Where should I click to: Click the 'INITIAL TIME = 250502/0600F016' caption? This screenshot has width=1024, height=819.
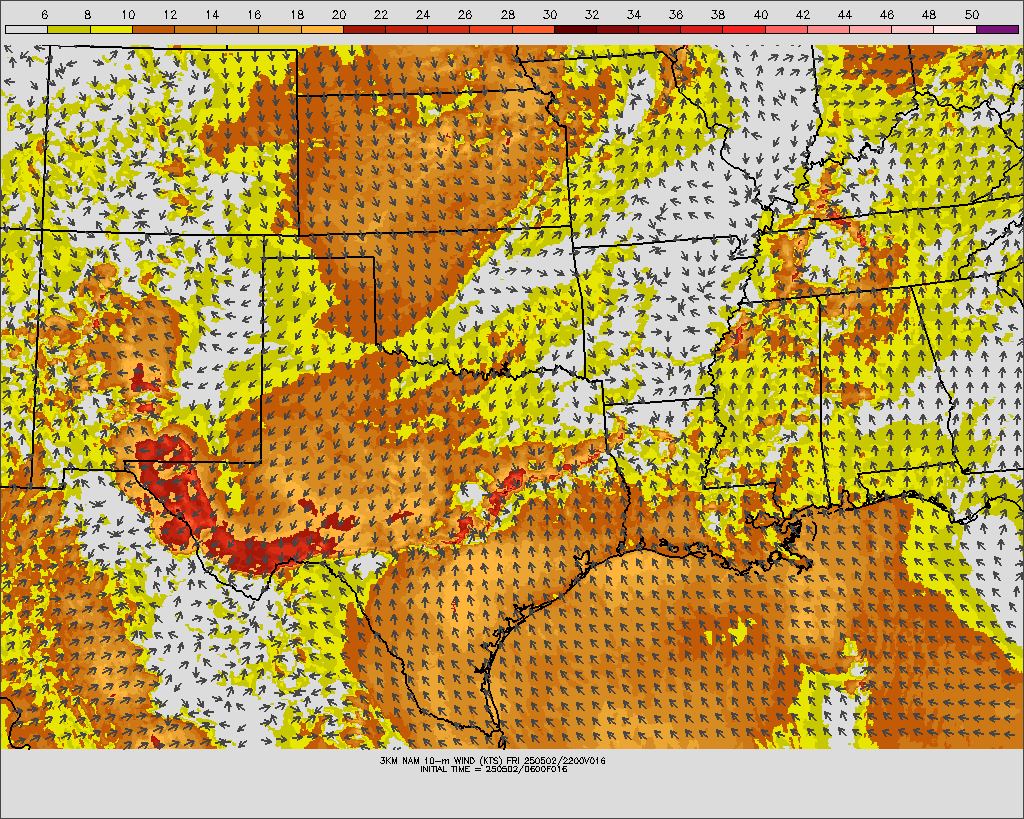click(494, 769)
